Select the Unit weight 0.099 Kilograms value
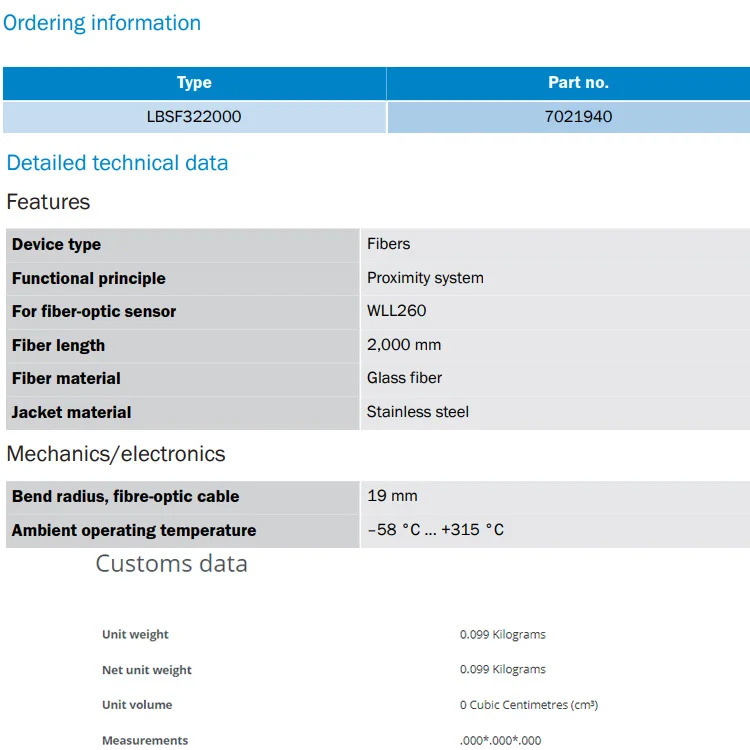Viewport: 750px width, 750px height. click(x=503, y=635)
